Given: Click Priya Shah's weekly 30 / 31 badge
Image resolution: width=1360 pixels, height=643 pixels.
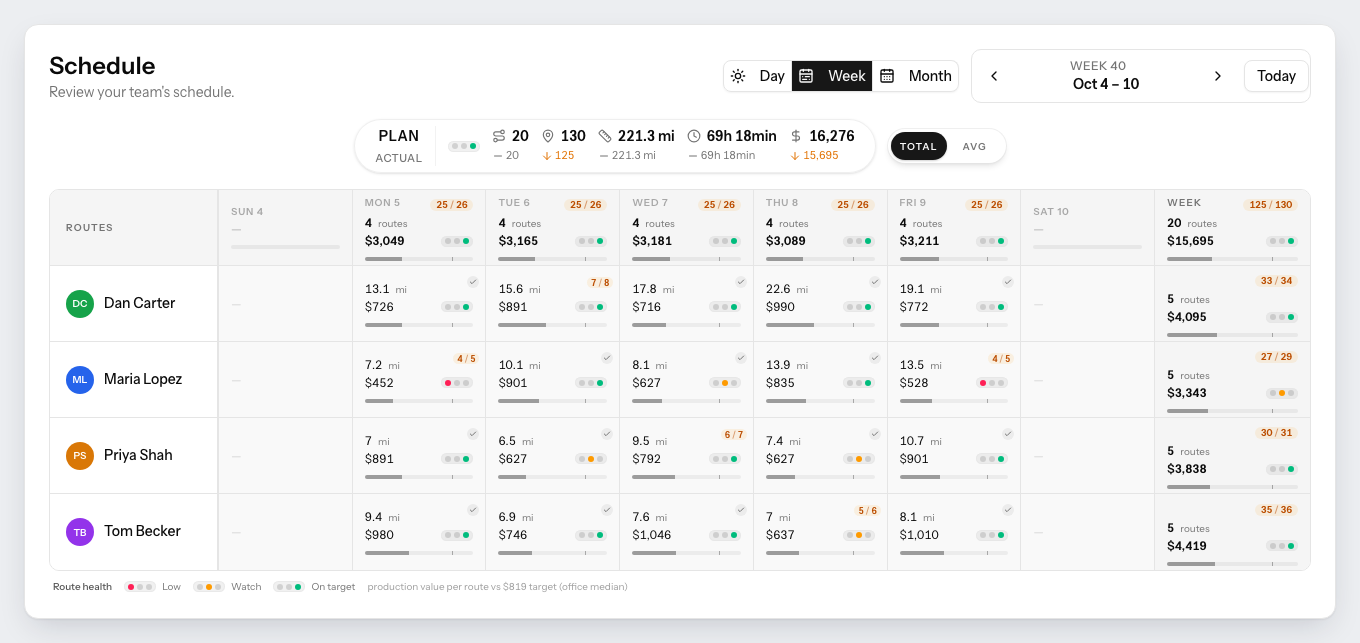Looking at the screenshot, I should (1276, 433).
